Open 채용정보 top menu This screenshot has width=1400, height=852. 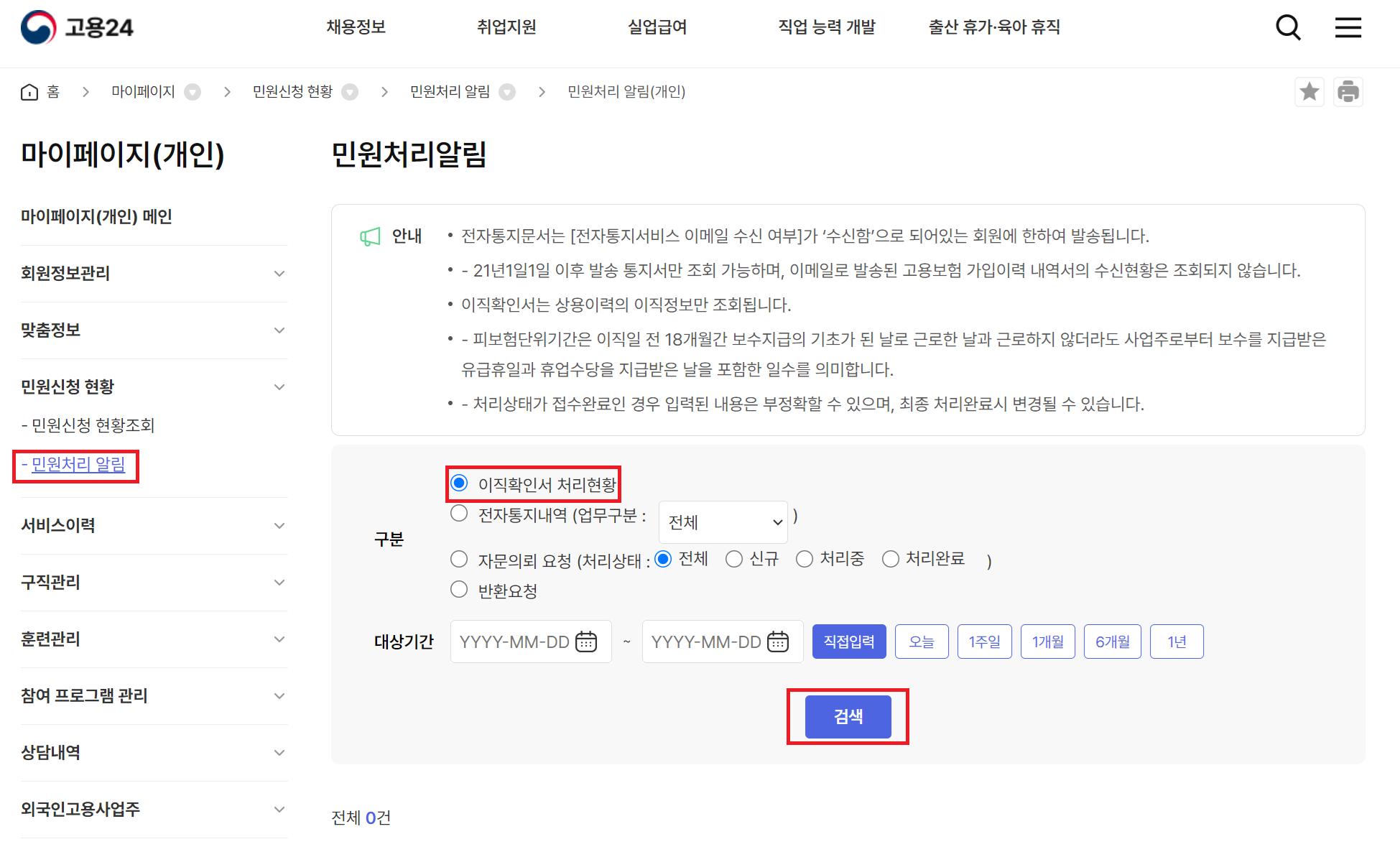[356, 27]
